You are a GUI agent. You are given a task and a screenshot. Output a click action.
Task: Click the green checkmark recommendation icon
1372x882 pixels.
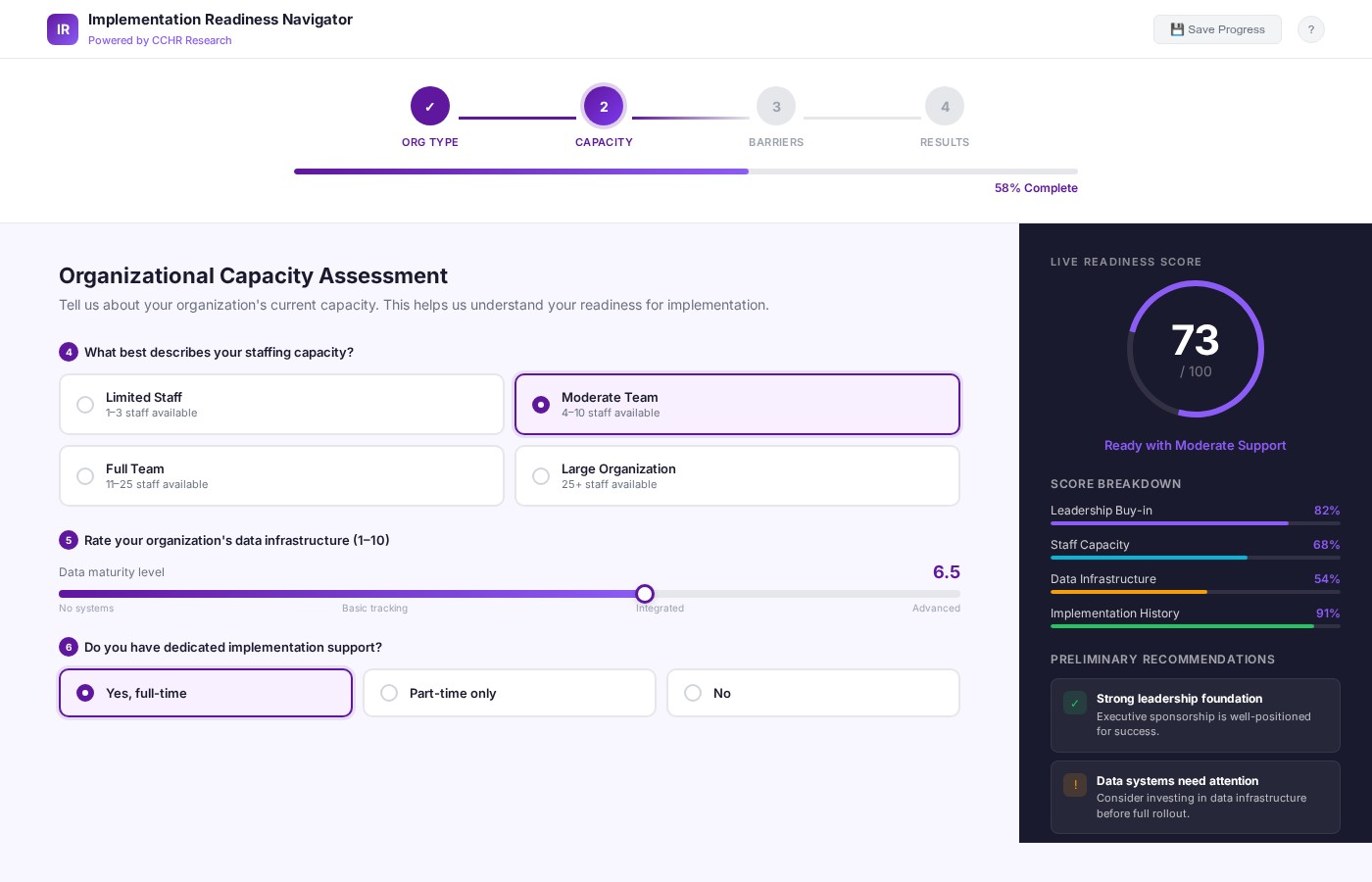point(1075,703)
